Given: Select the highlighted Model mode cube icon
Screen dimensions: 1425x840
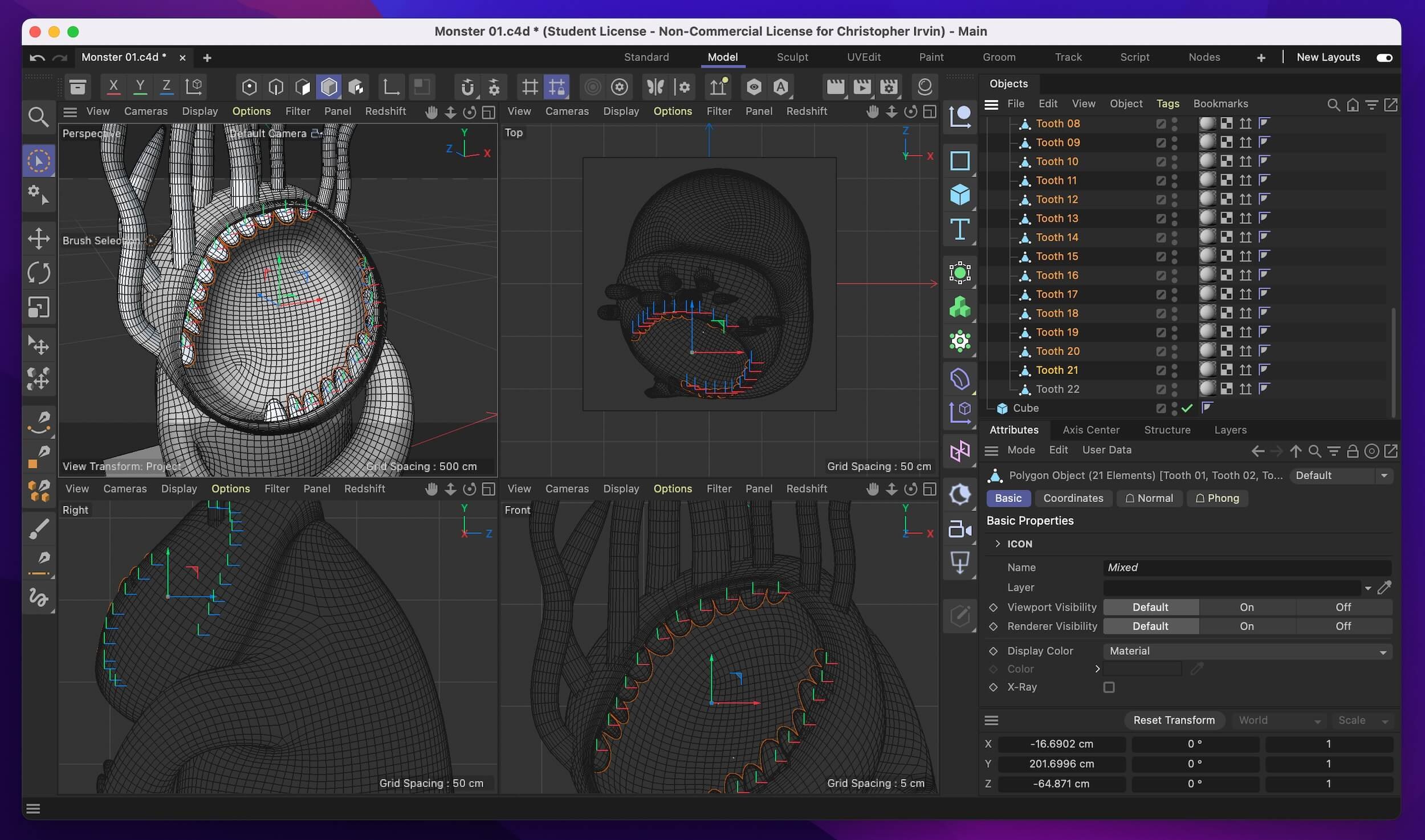Looking at the screenshot, I should (x=329, y=87).
